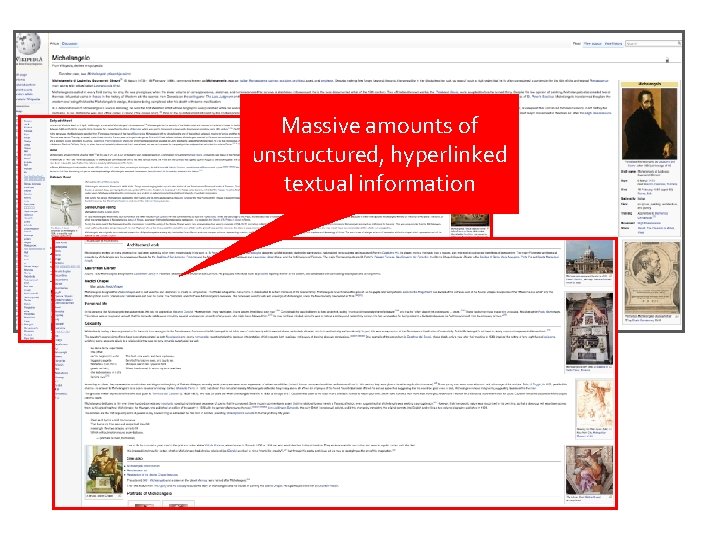Screen dimensions: 720x540
Task: Click in the Wikipedia search field
Action: (x=651, y=44)
